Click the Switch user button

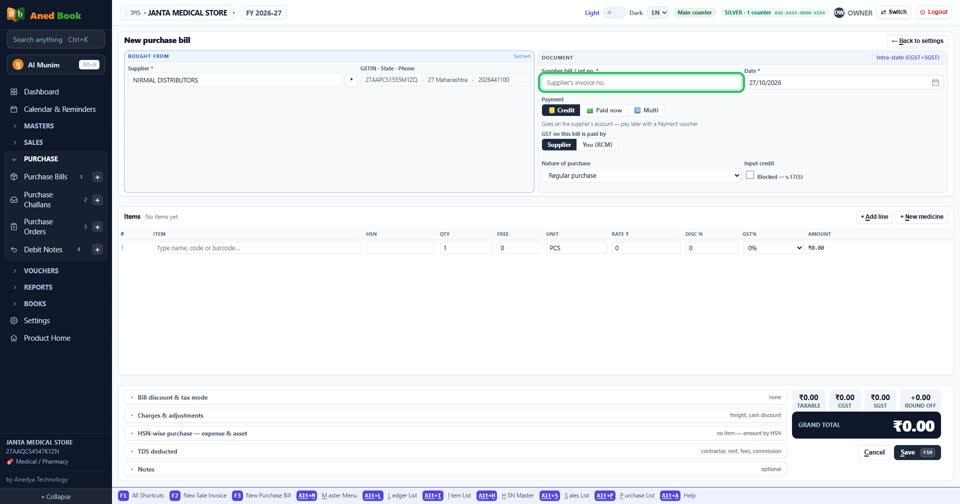(893, 12)
